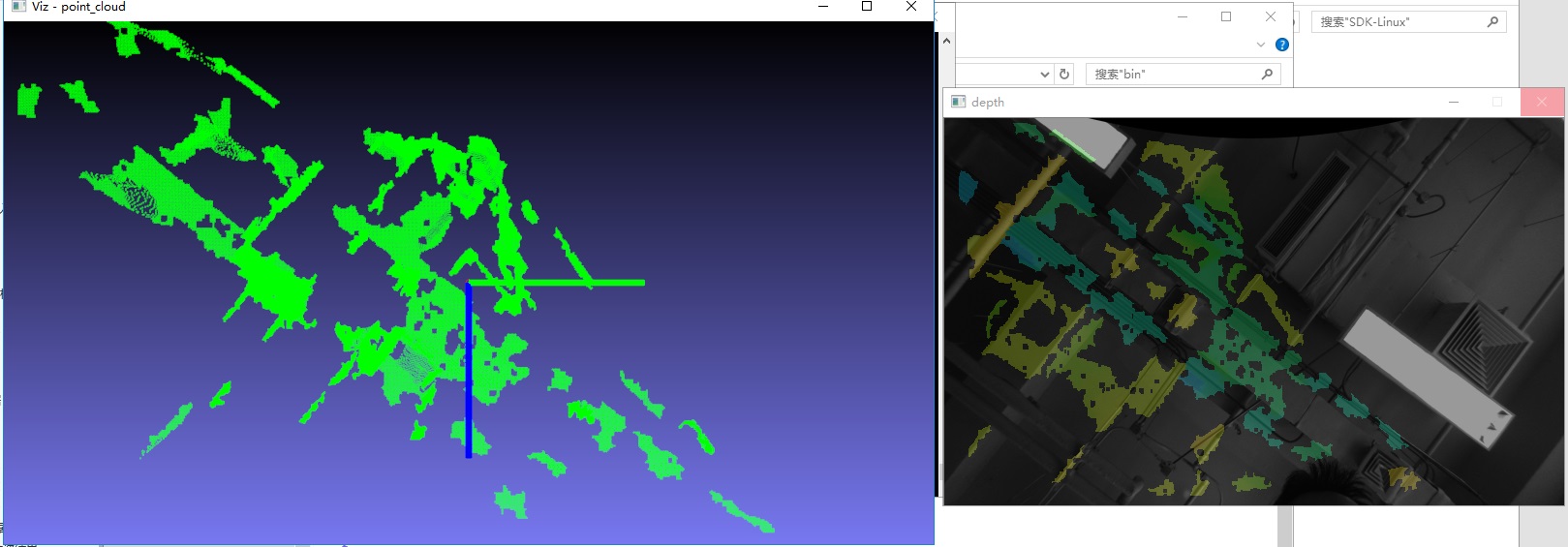
Task: Click the Viz point_cloud title bar text
Action: click(78, 7)
